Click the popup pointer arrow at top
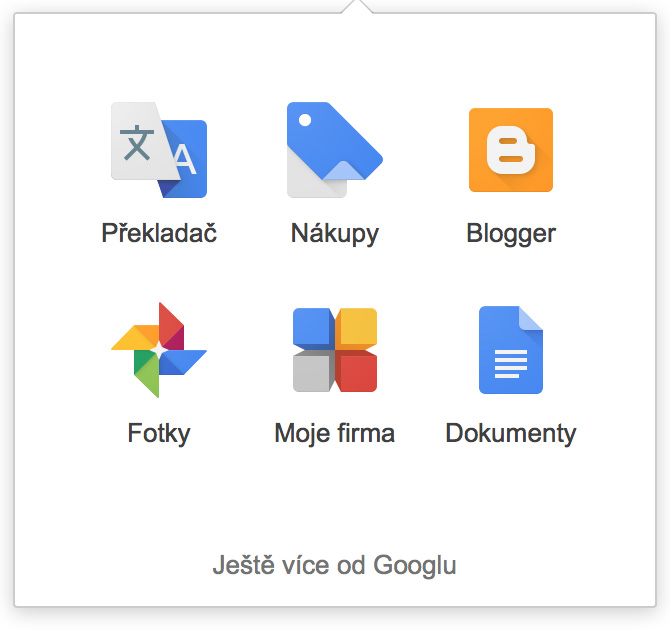Image resolution: width=670 pixels, height=630 pixels. (355, 7)
